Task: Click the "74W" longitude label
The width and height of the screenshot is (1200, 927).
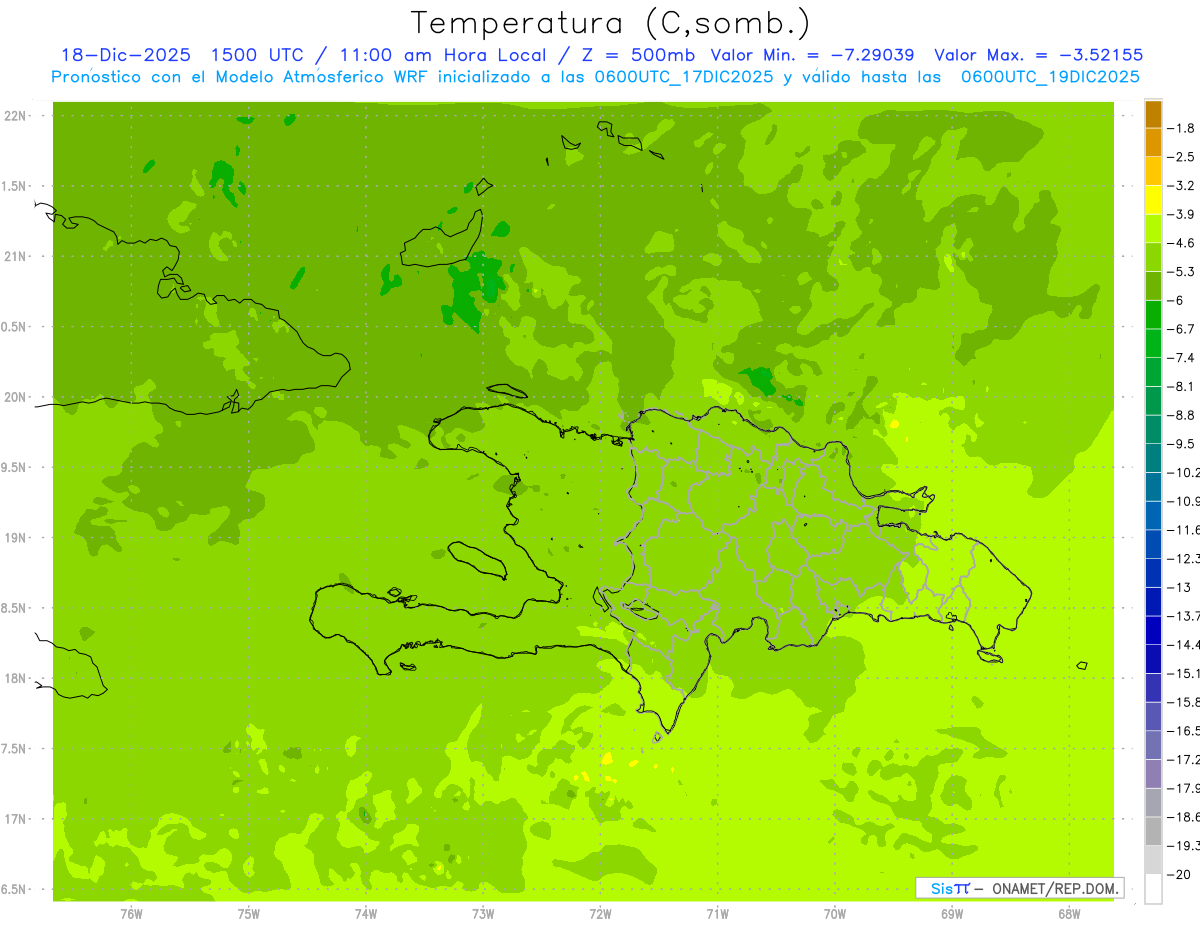Action: click(366, 914)
